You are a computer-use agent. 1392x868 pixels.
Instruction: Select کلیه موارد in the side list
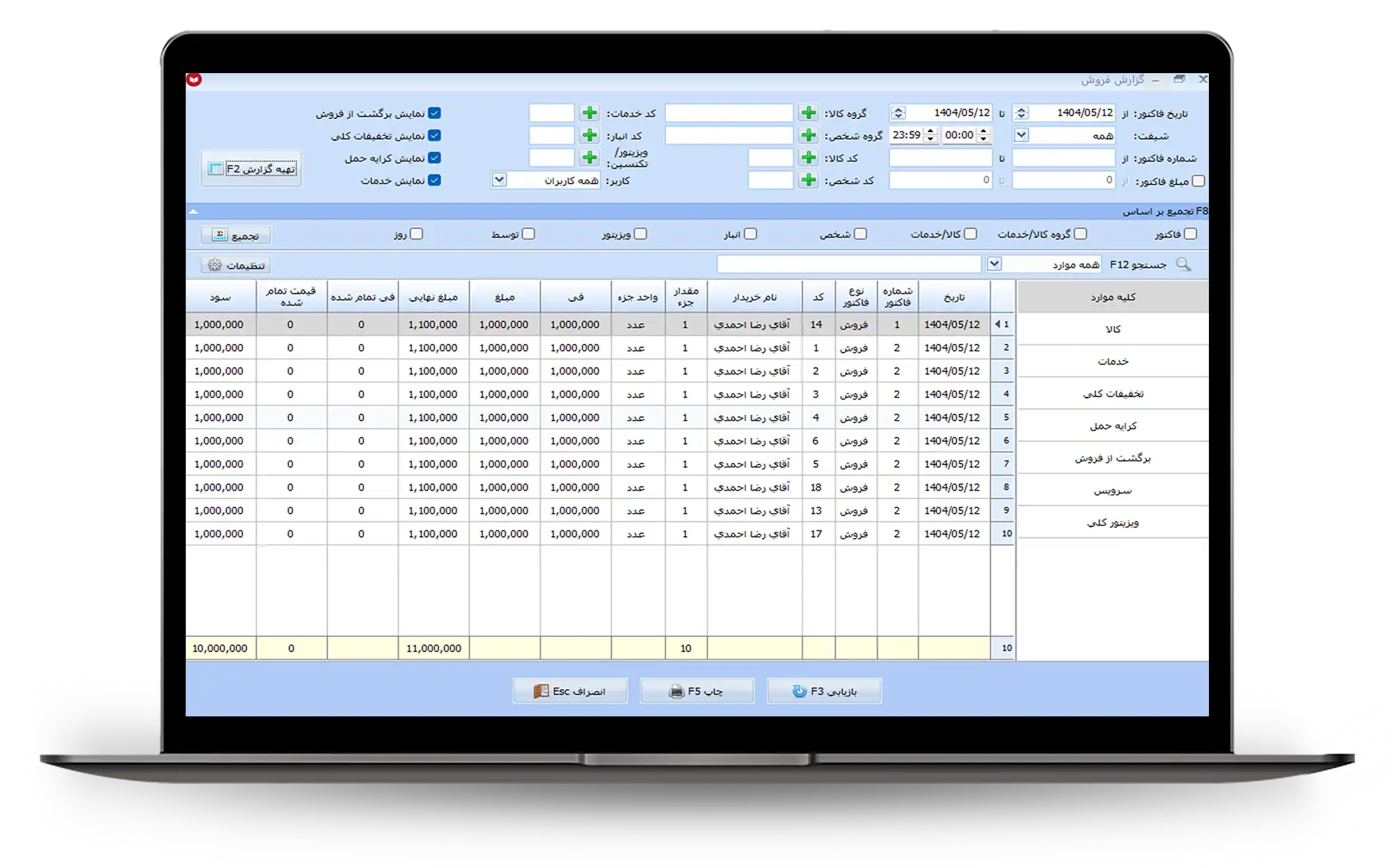(1112, 297)
